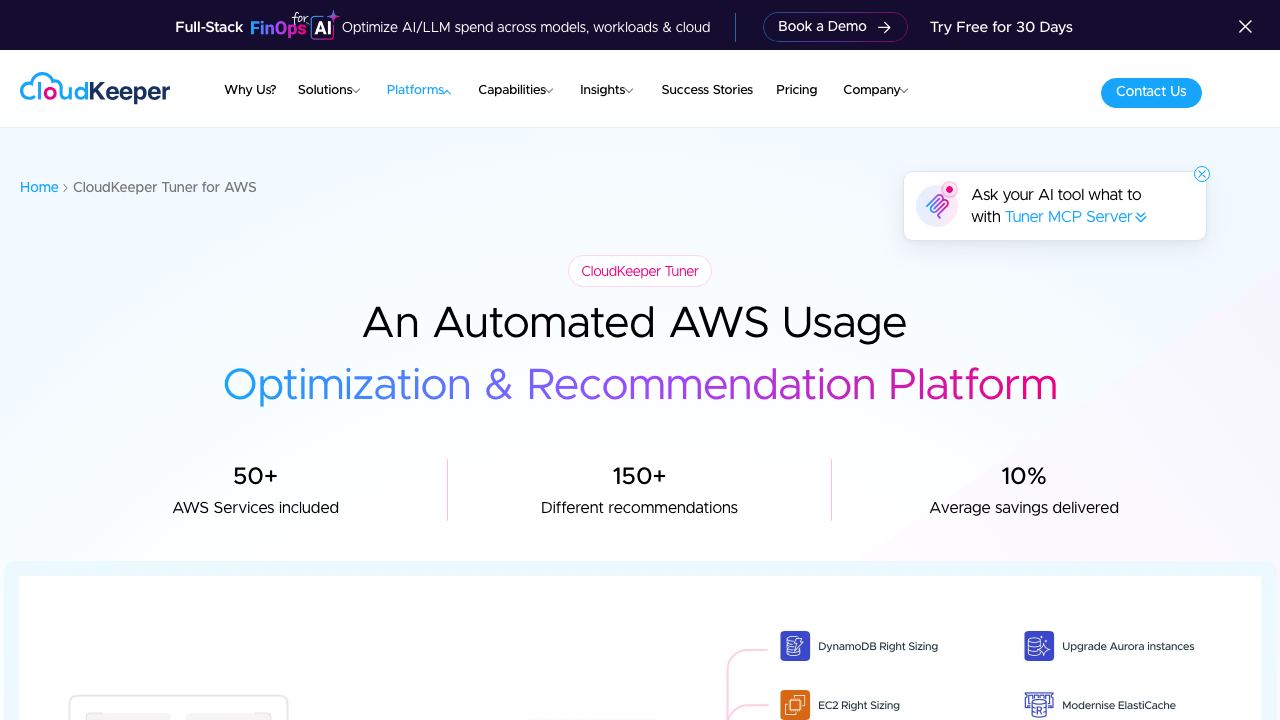Click the Optimize AI/LLM spend banner text

[x=526, y=27]
